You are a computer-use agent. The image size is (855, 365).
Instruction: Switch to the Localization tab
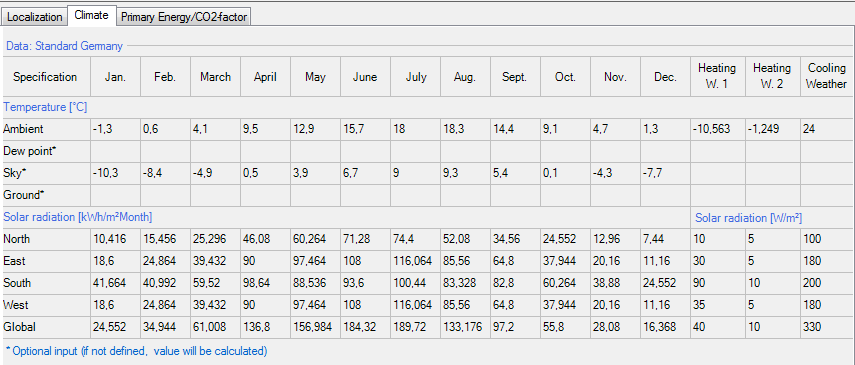tap(34, 17)
